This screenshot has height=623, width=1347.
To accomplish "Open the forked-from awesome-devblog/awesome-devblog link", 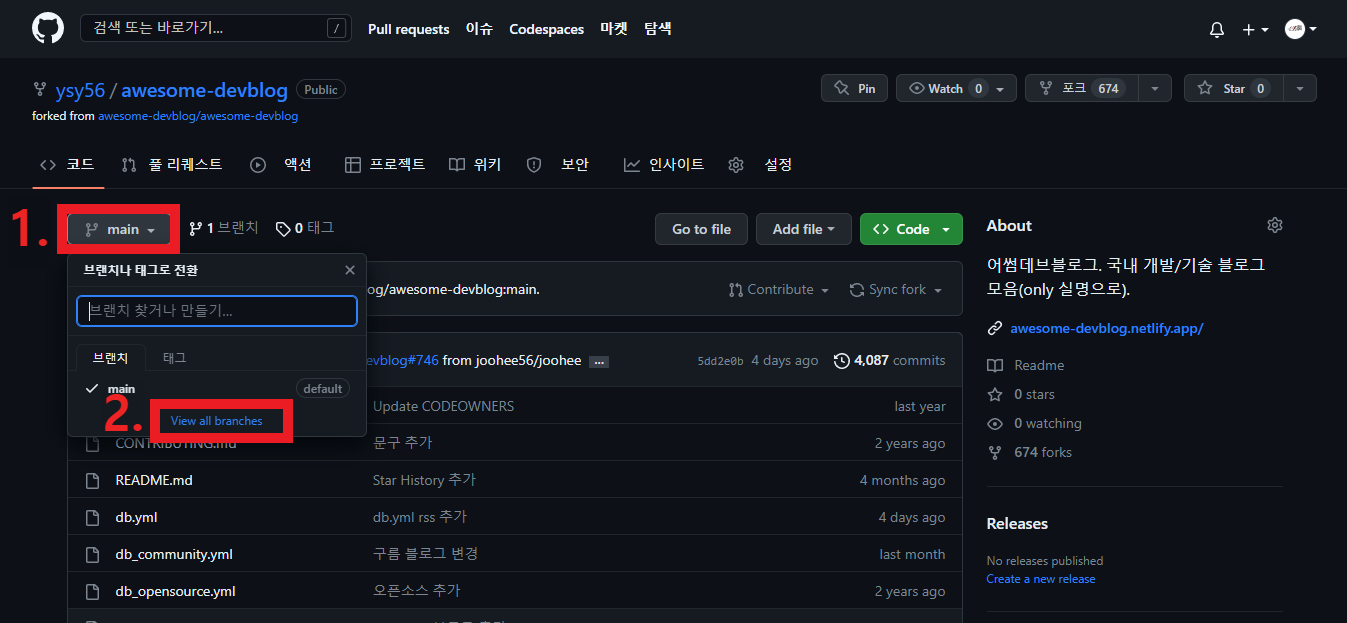I will click(198, 116).
